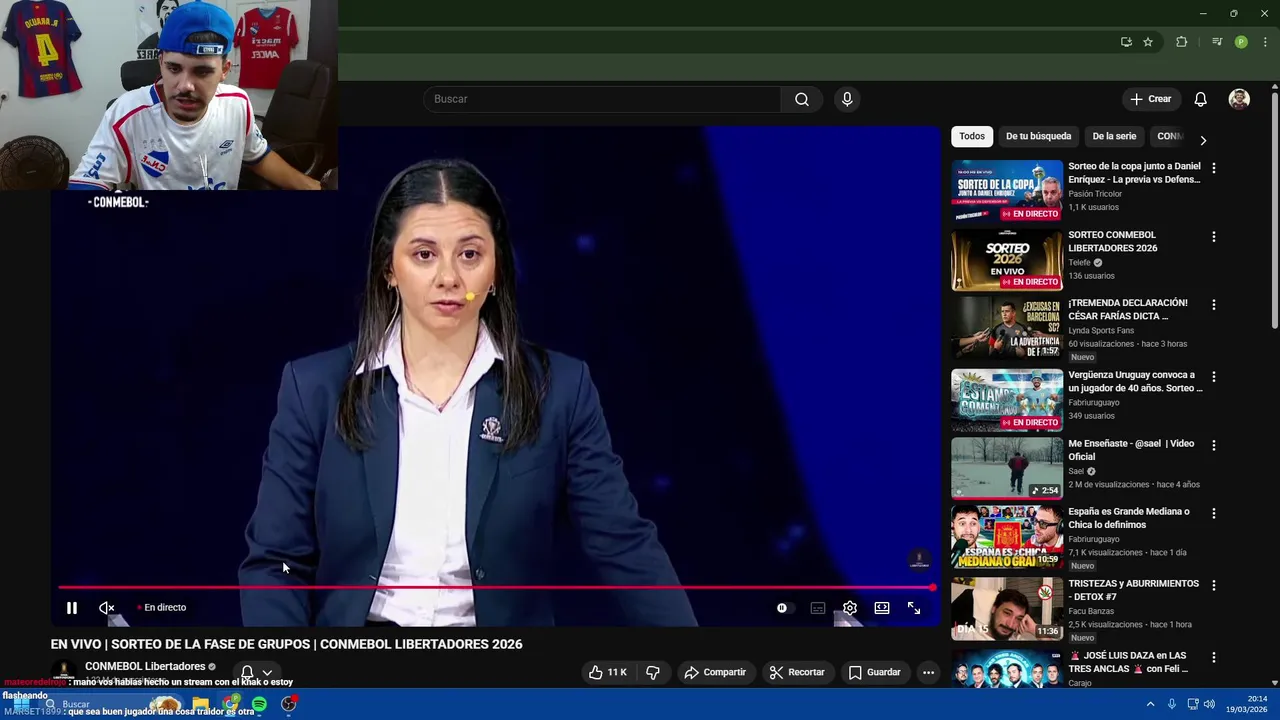This screenshot has height=720, width=1280.
Task: Click the scrubber handle at progress bar end
Action: pos(932,587)
